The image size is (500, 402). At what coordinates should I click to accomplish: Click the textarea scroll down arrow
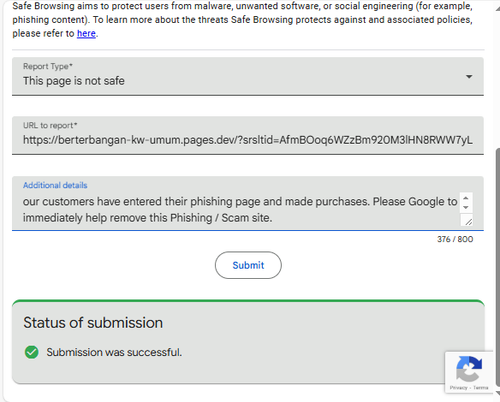point(466,207)
